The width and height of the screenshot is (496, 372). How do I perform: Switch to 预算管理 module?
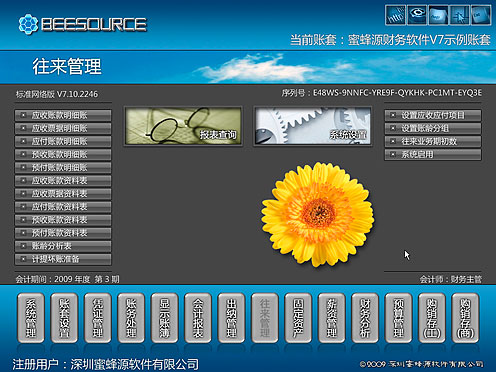[x=398, y=318]
